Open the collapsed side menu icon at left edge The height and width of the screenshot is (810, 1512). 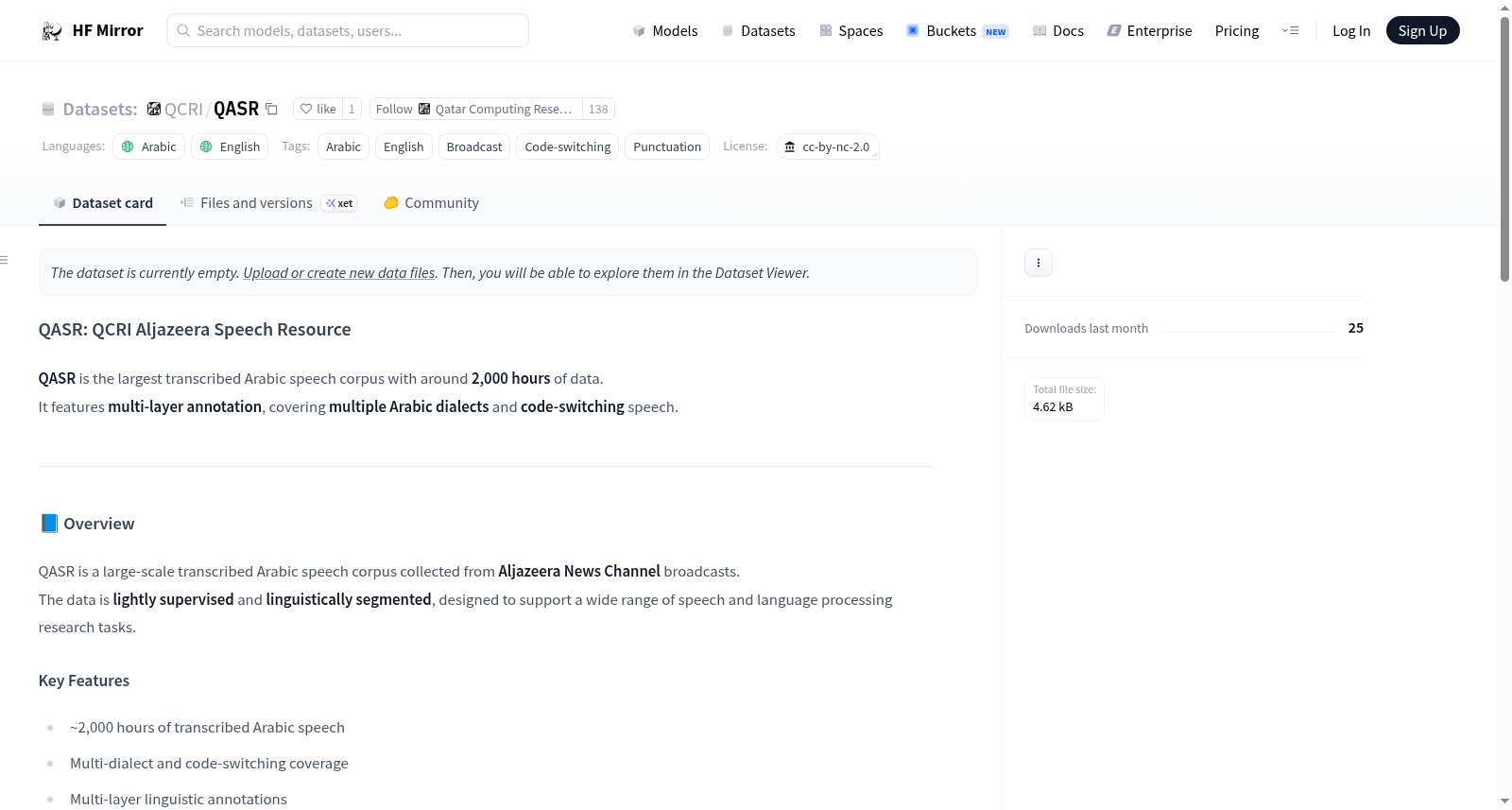5,260
